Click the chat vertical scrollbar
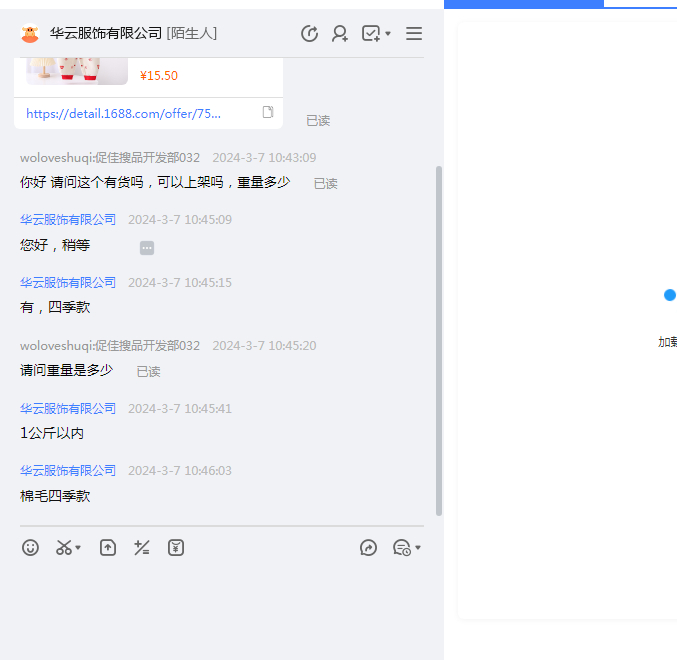Screen dimensions: 677x660 [x=438, y=340]
